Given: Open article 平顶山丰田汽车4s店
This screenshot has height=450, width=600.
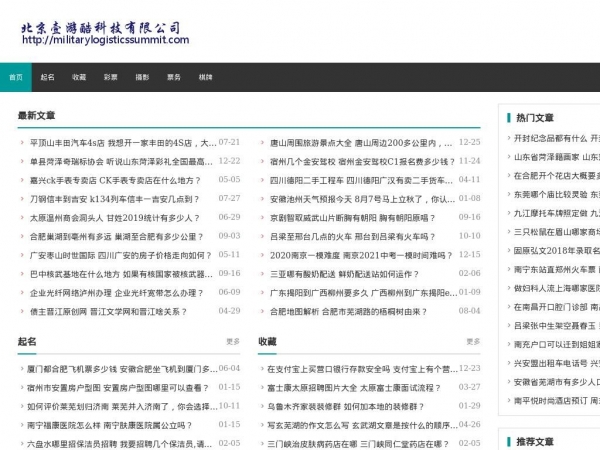Looking at the screenshot, I should tap(123, 143).
